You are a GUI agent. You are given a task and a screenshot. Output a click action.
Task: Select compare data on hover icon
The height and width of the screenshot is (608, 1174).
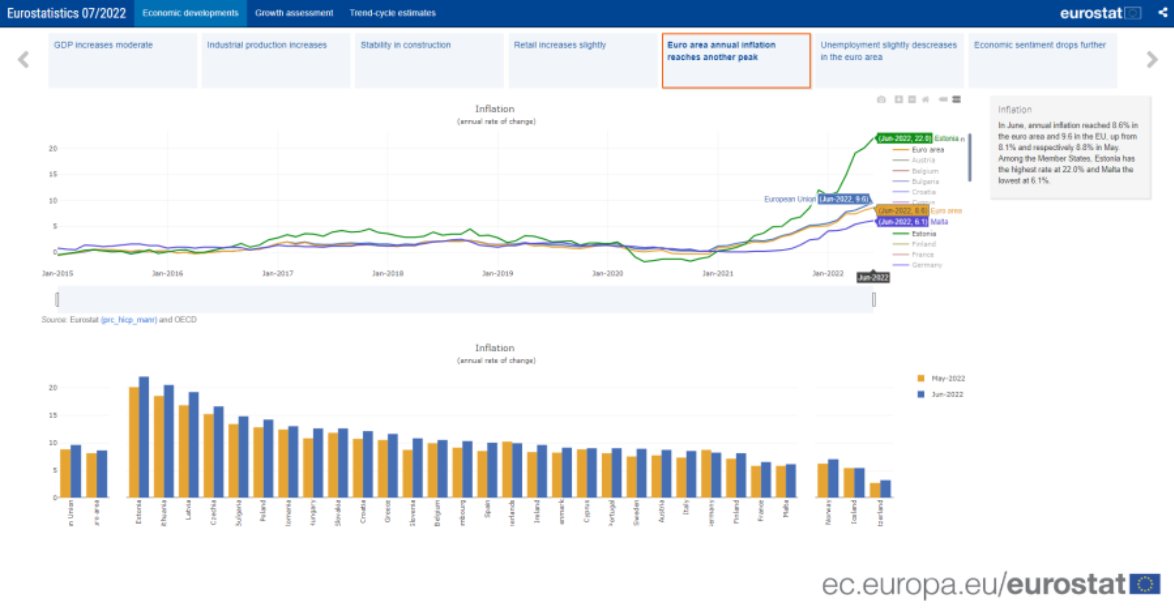(x=956, y=100)
